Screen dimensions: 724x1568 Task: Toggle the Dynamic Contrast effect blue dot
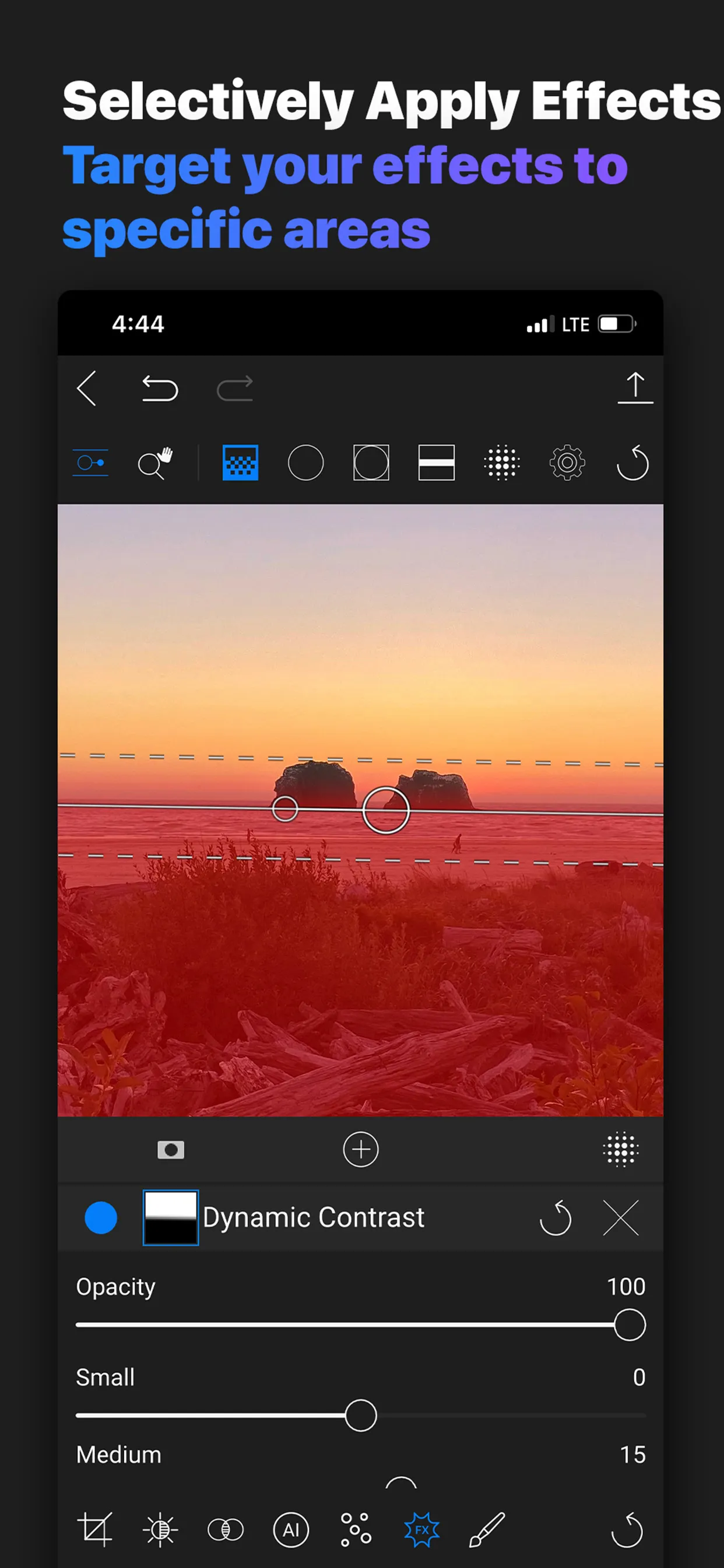(101, 1217)
